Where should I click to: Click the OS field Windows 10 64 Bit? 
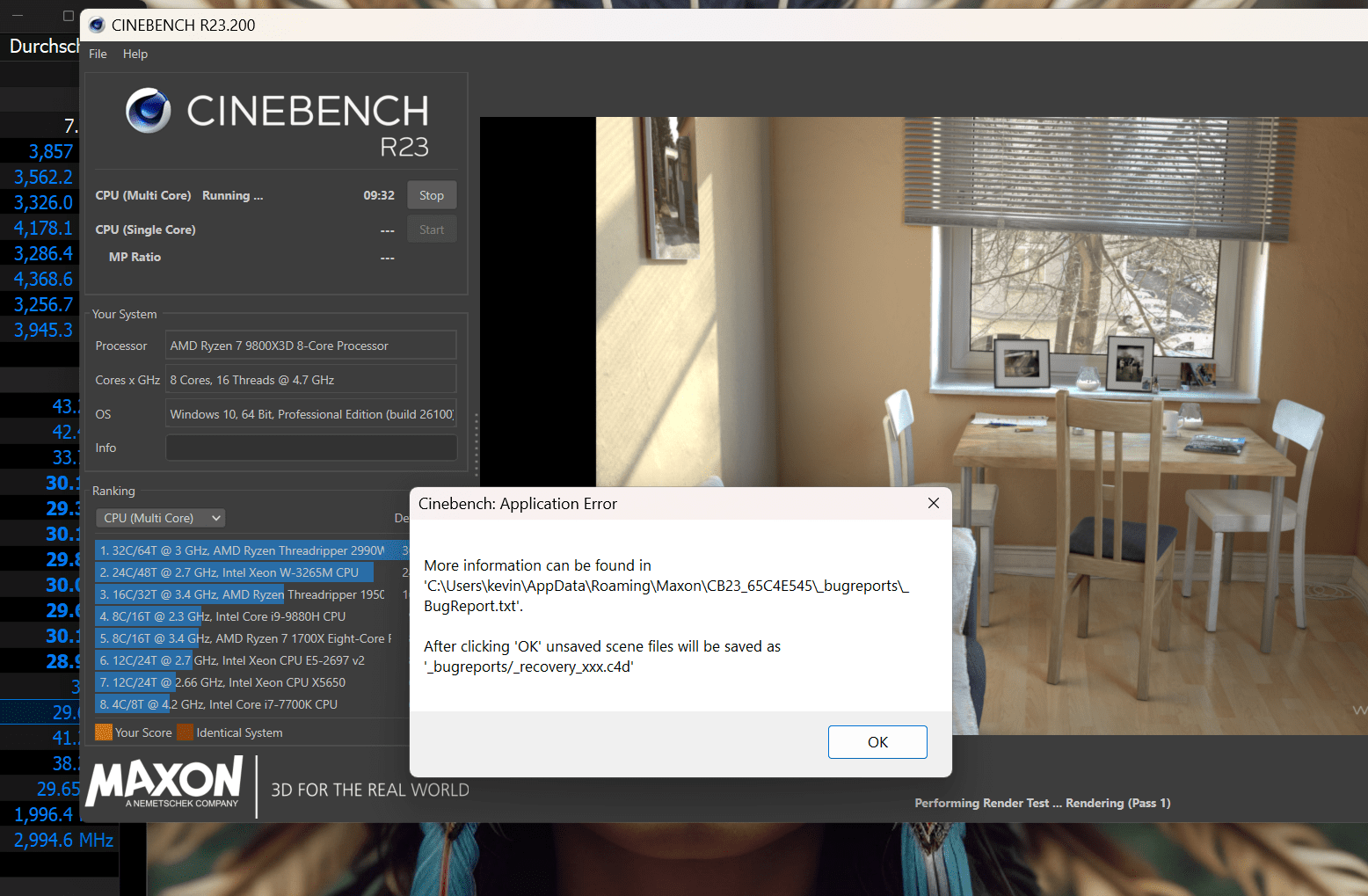pos(311,414)
